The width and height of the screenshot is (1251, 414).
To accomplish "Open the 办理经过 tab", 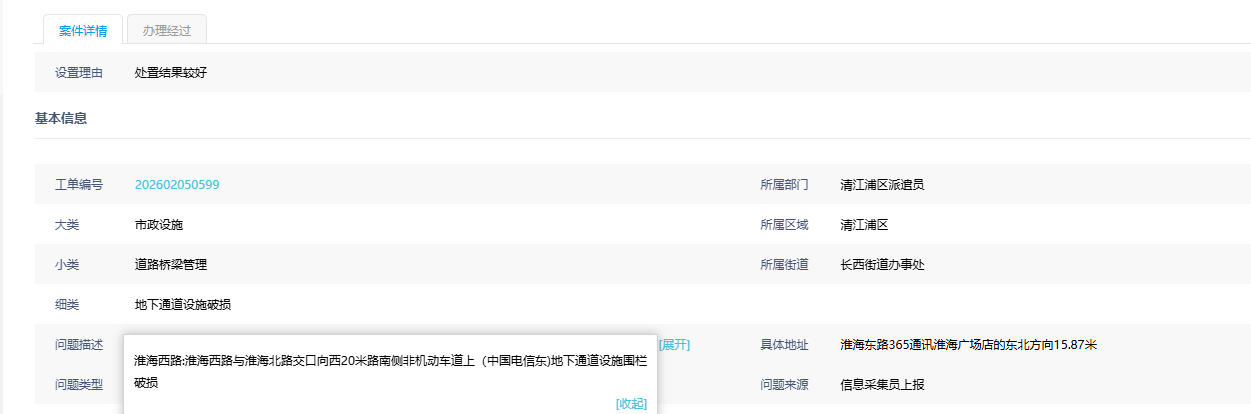I will pos(166,30).
